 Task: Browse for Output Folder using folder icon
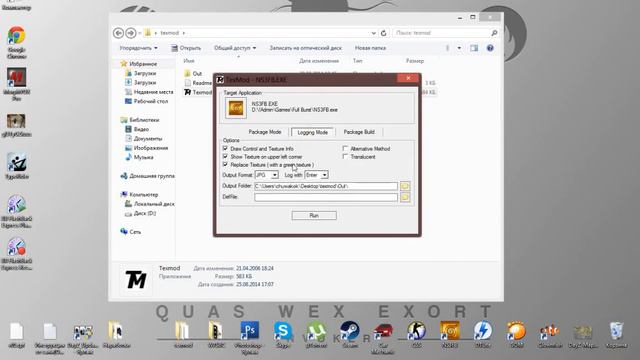(x=404, y=186)
